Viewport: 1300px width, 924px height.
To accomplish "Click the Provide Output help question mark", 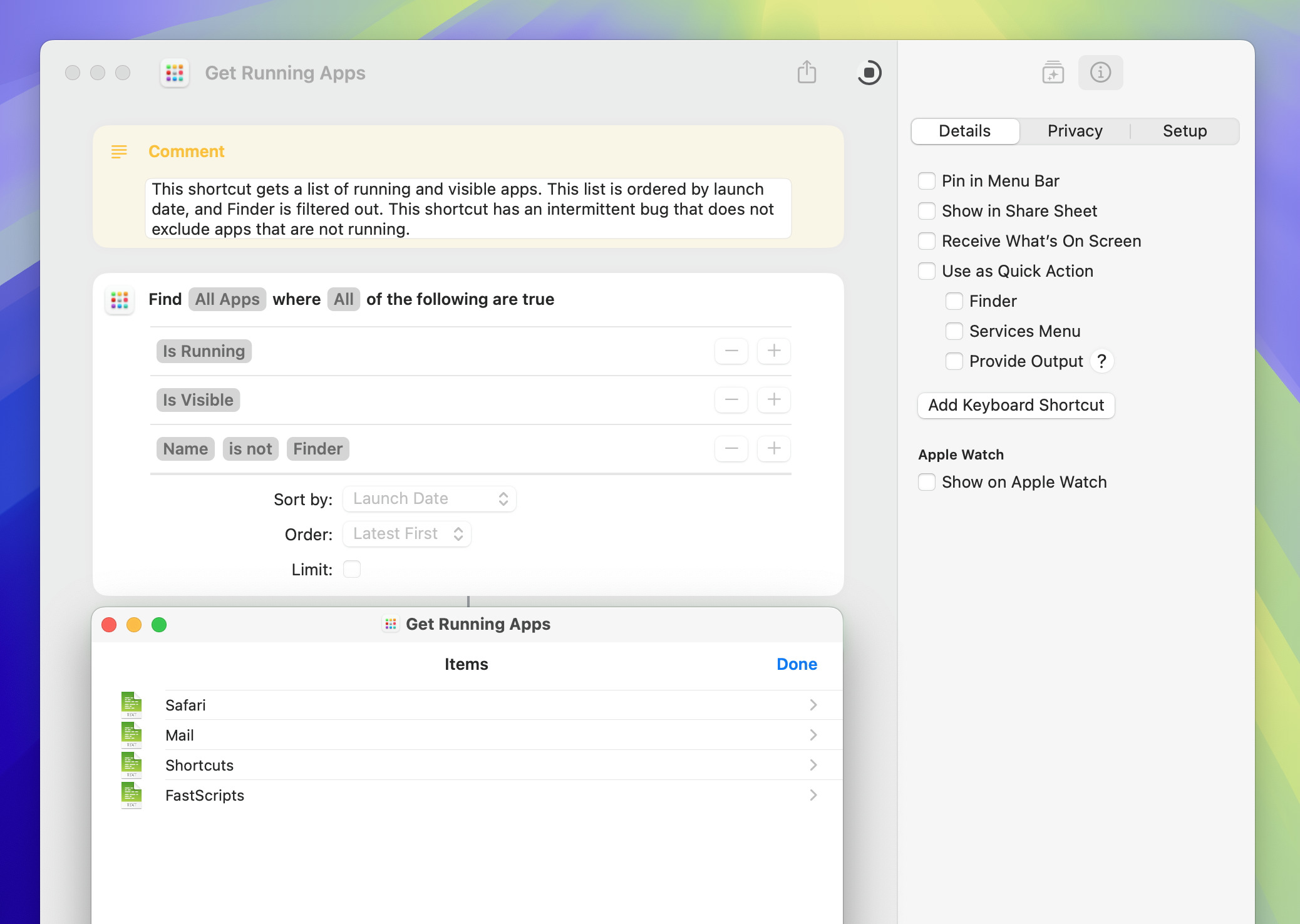I will 1101,361.
